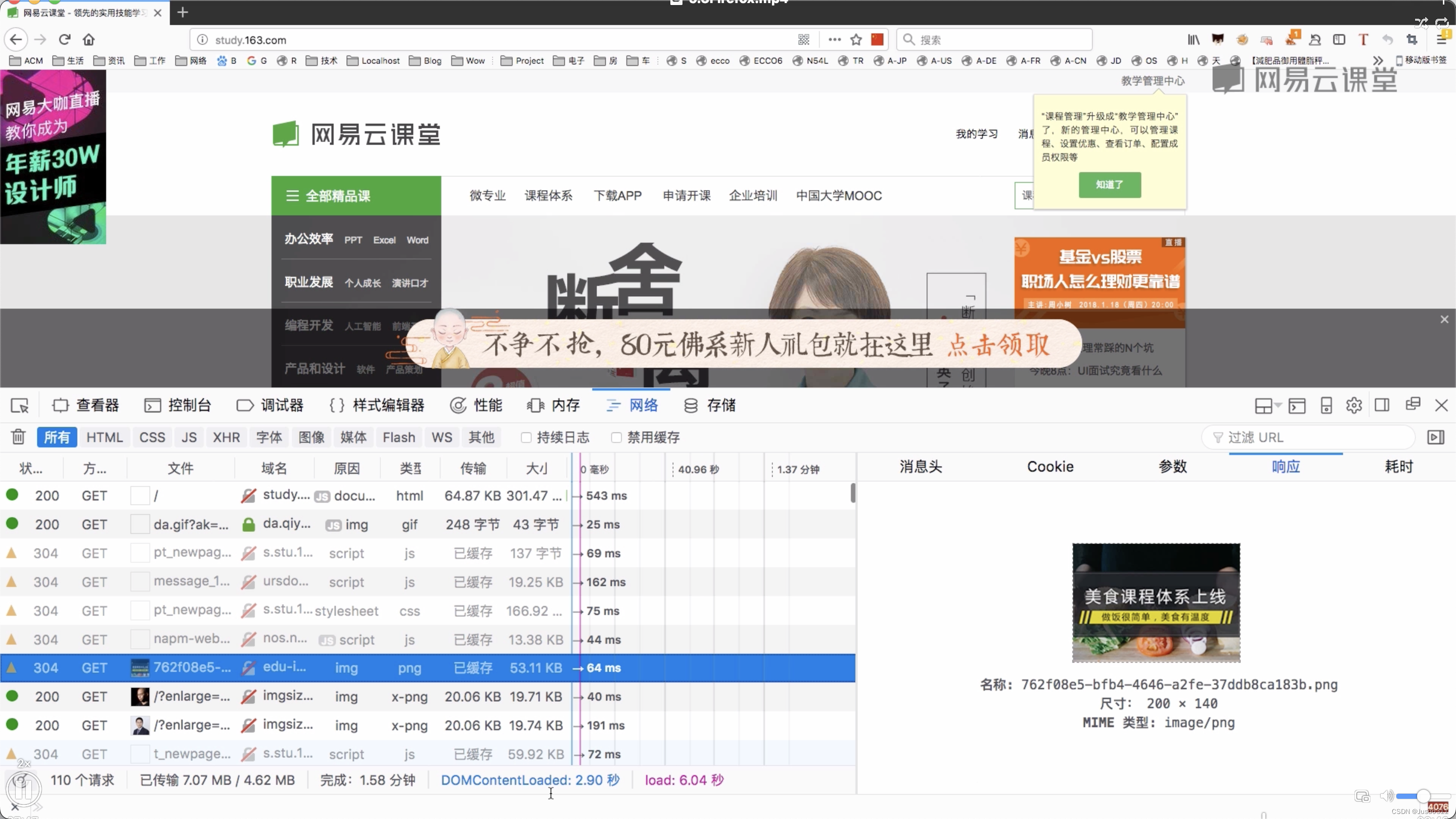Open the 我的学习 link
The image size is (1456, 819).
click(976, 134)
